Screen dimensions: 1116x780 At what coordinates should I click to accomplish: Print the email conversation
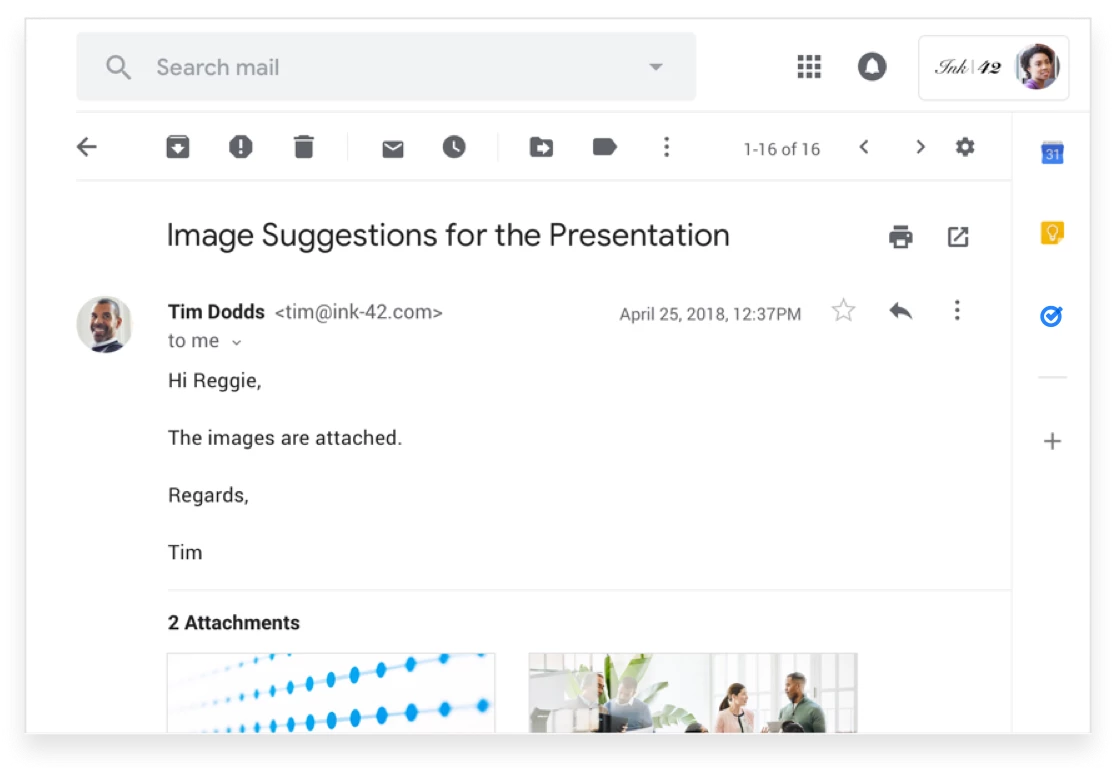pos(900,237)
